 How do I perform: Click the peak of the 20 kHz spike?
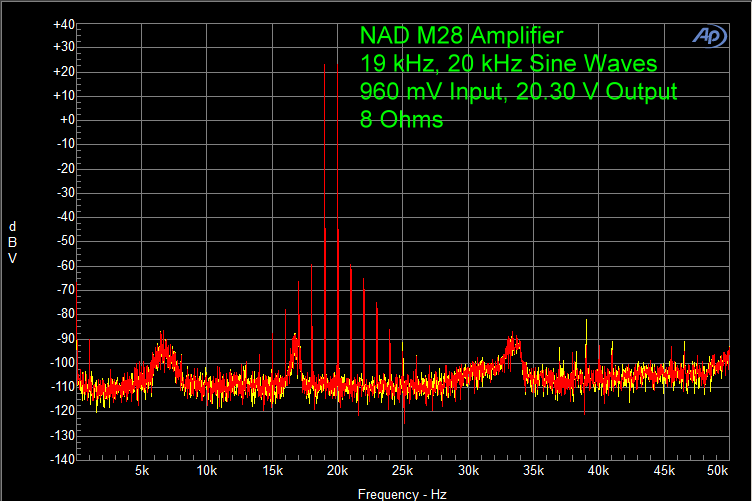coord(338,229)
